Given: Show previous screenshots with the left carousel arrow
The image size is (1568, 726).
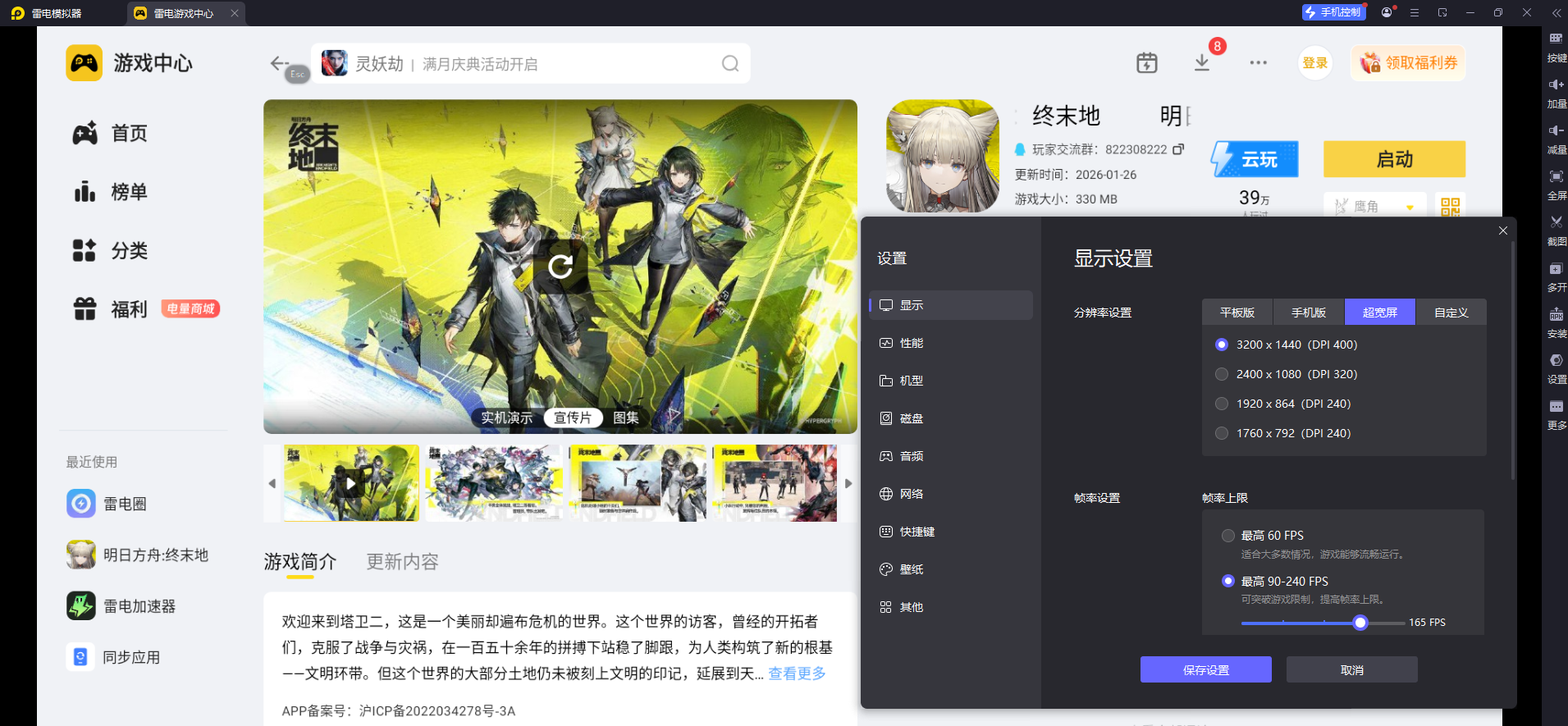Looking at the screenshot, I should 272,483.
